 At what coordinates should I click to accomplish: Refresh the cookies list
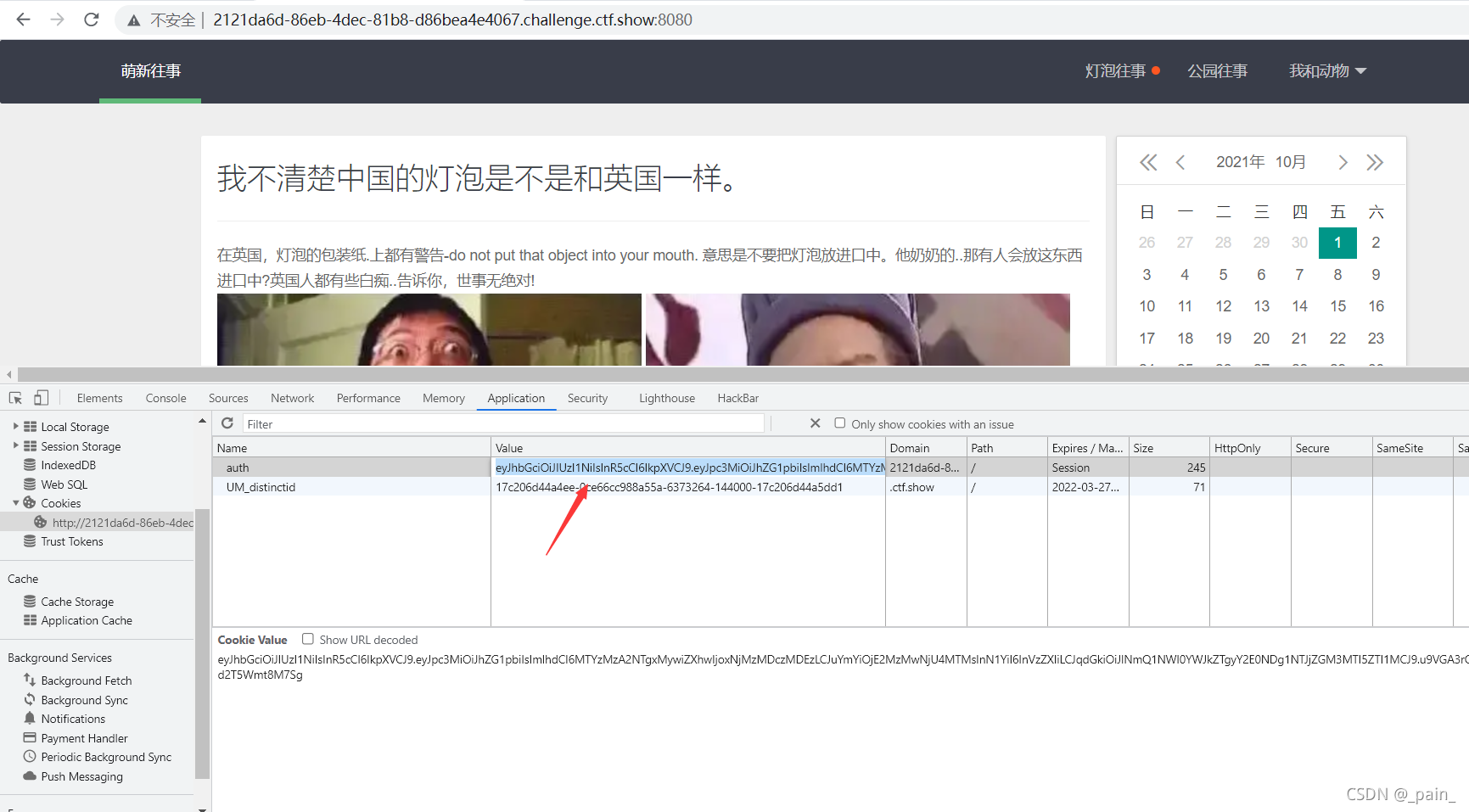tap(227, 423)
